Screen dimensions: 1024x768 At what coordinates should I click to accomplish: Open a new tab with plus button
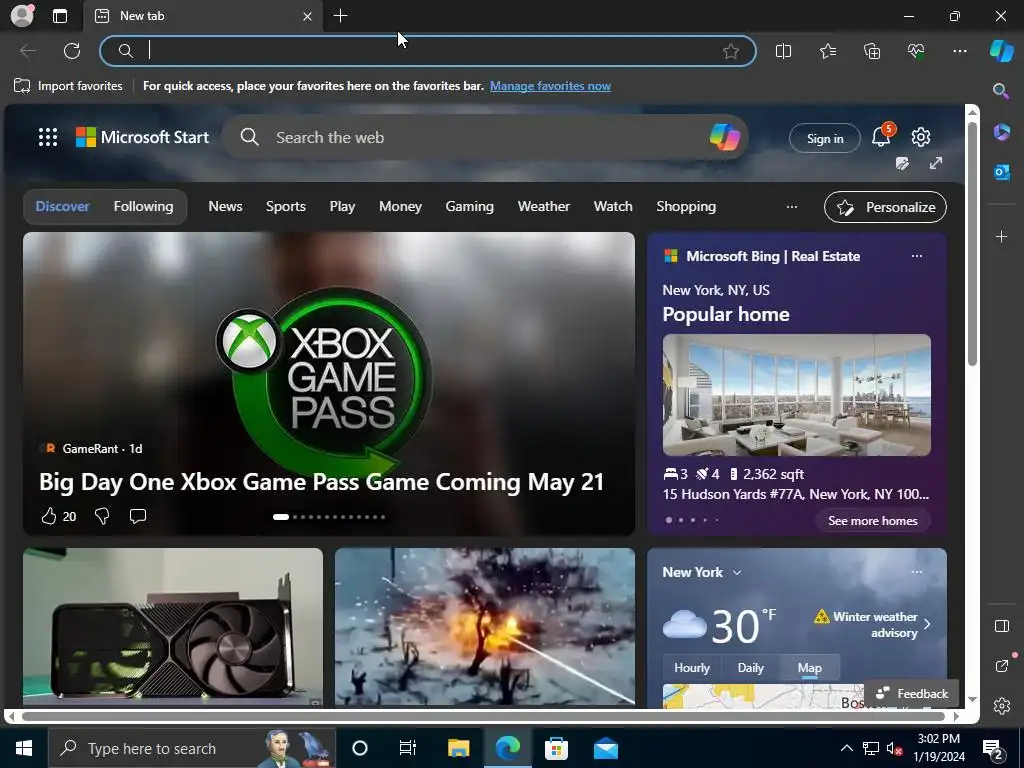click(340, 16)
